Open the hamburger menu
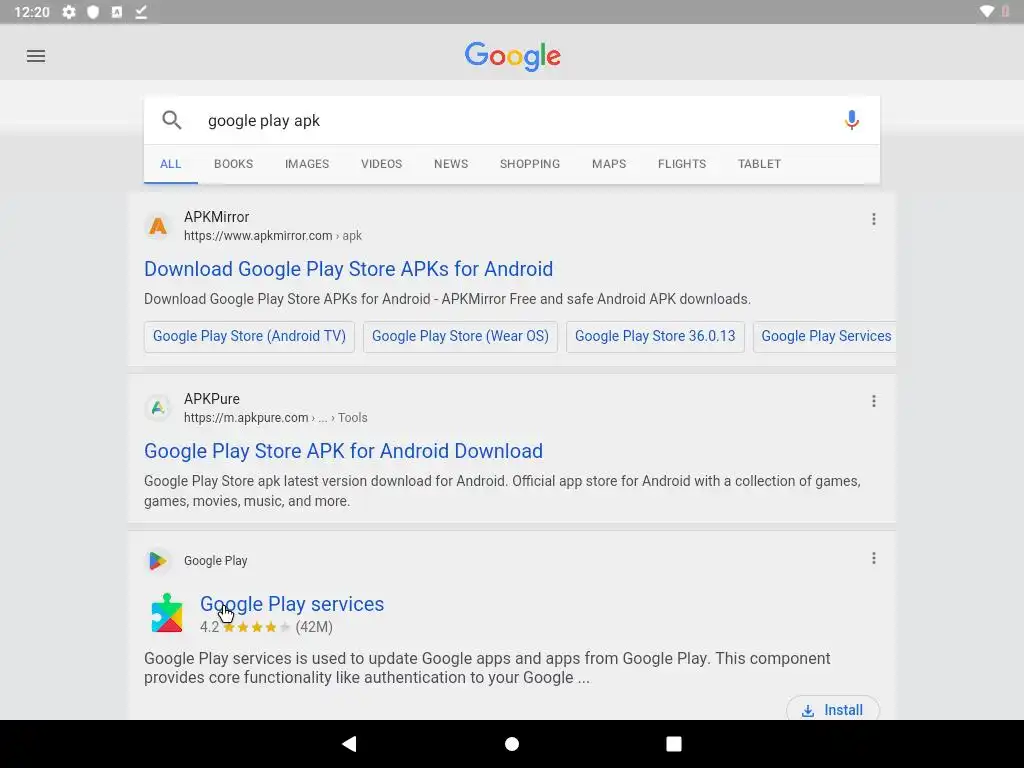 36,56
